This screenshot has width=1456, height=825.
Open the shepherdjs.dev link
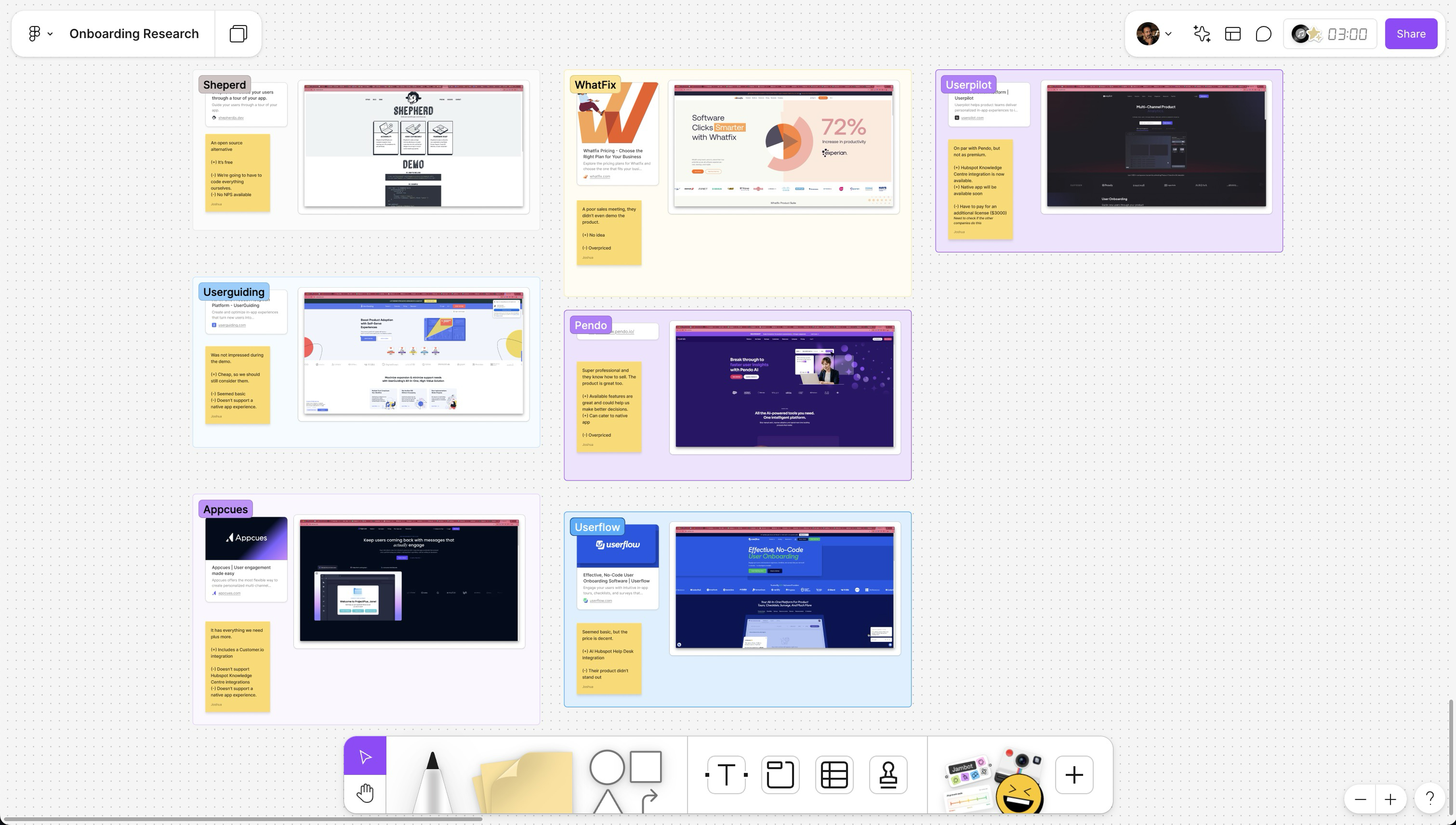coord(231,118)
